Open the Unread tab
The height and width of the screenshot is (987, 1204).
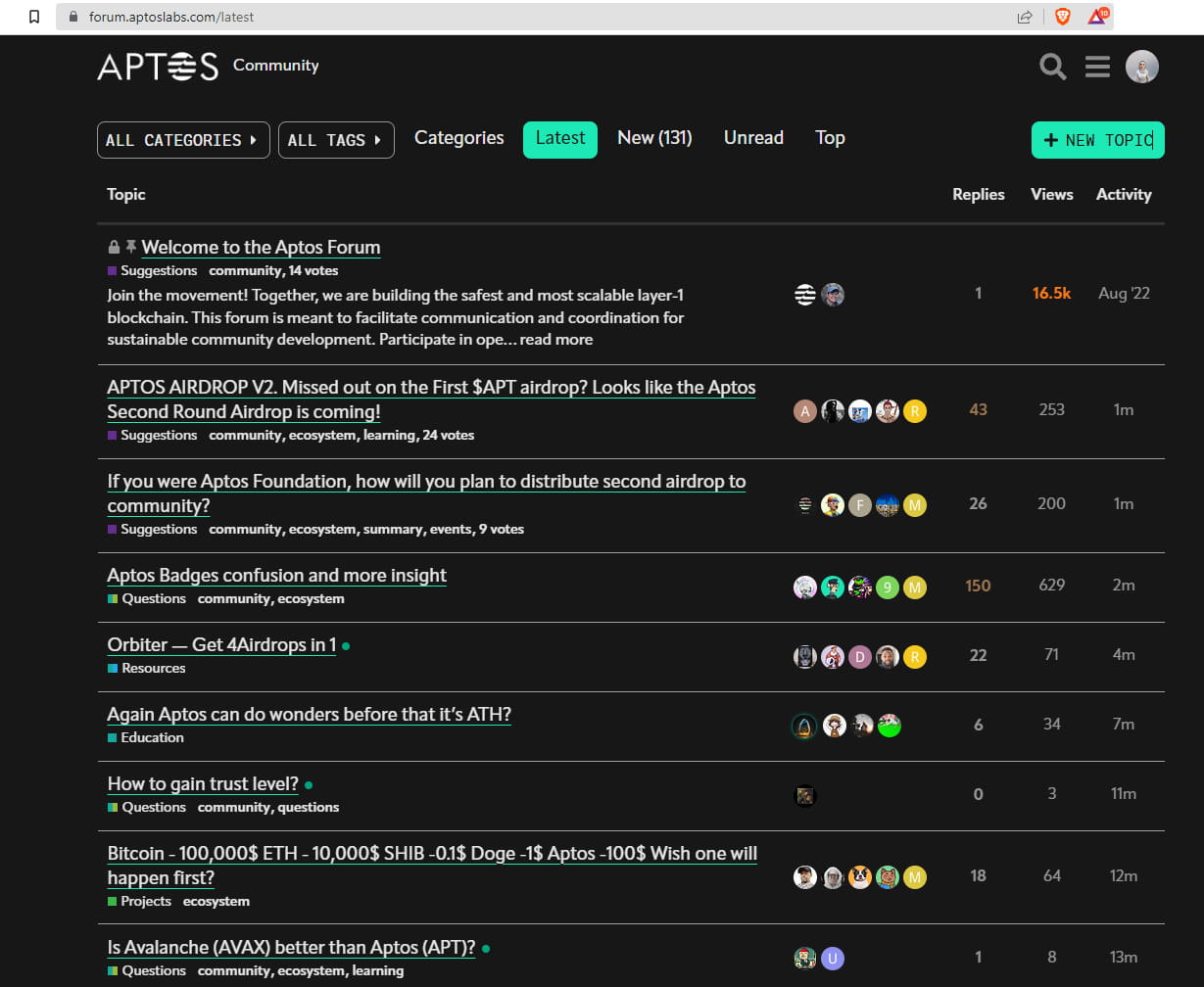tap(752, 138)
